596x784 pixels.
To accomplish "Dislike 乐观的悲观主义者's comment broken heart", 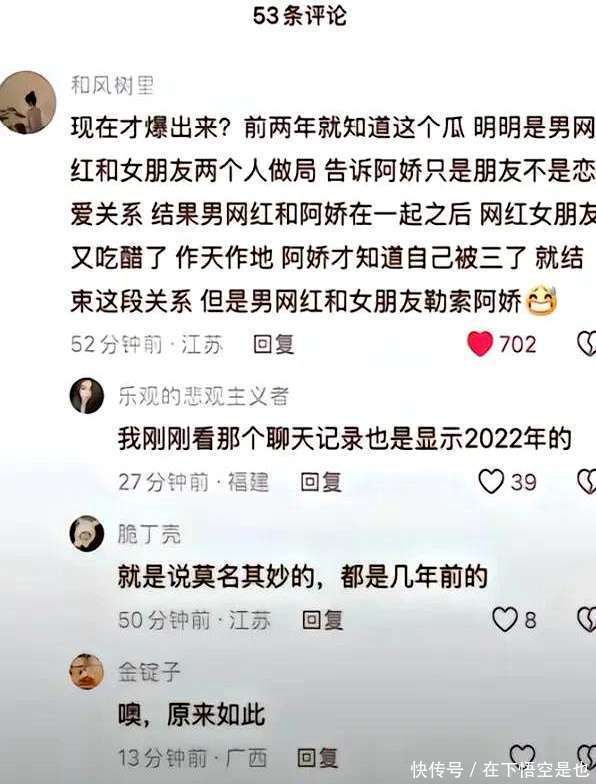I will tap(587, 482).
